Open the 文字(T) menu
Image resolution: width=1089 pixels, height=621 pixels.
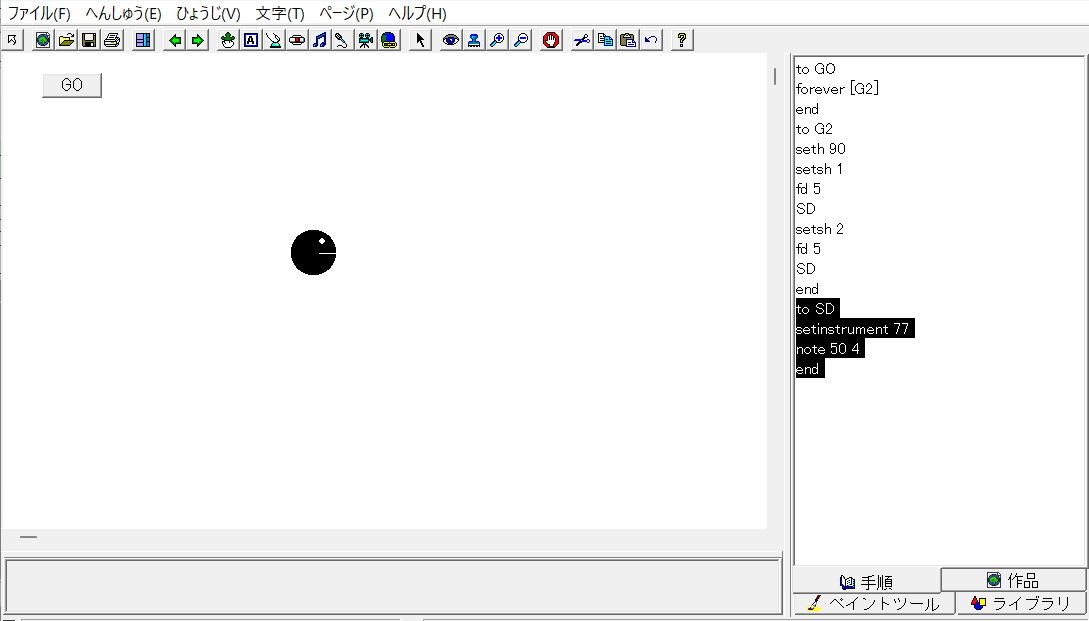(x=280, y=13)
